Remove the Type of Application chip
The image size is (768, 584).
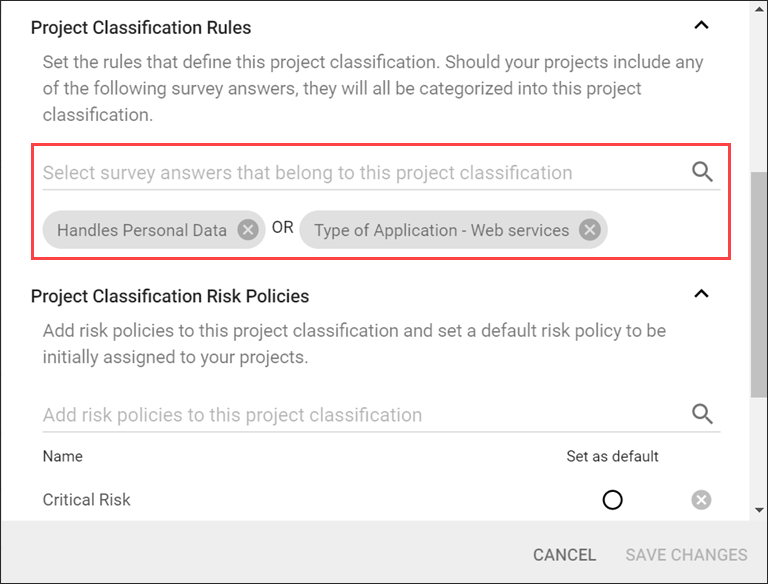[590, 230]
